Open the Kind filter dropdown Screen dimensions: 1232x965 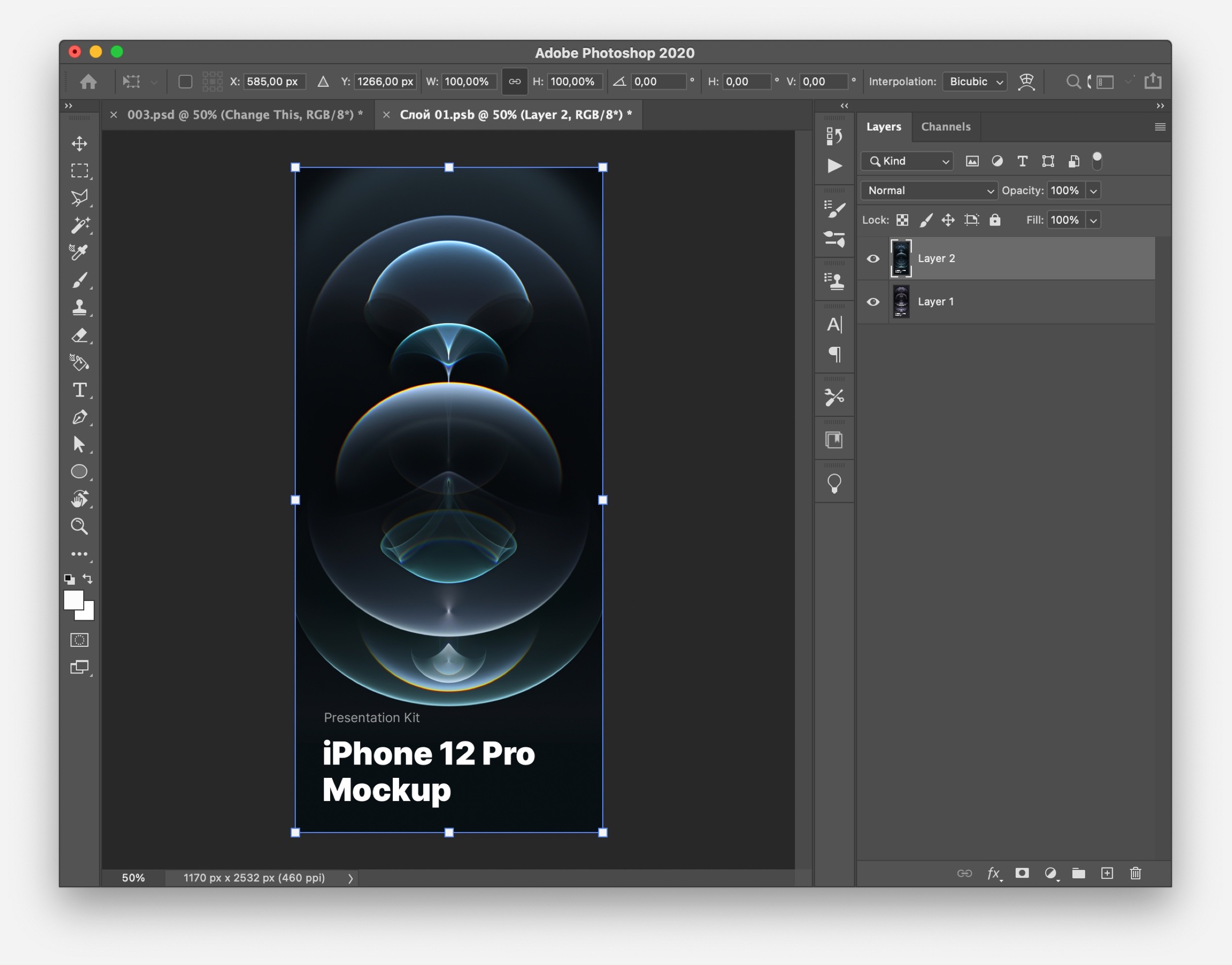(x=907, y=162)
